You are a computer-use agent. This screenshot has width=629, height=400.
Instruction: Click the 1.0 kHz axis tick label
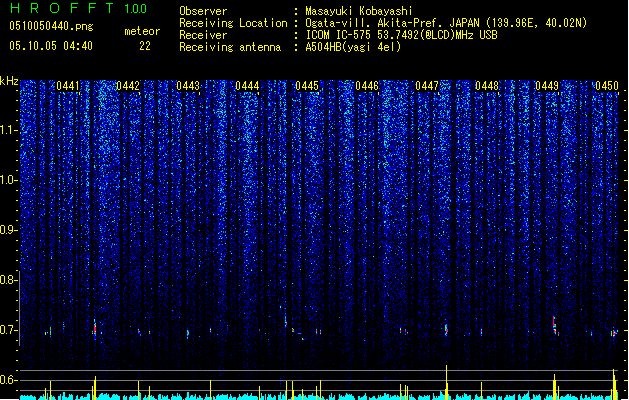click(9, 180)
